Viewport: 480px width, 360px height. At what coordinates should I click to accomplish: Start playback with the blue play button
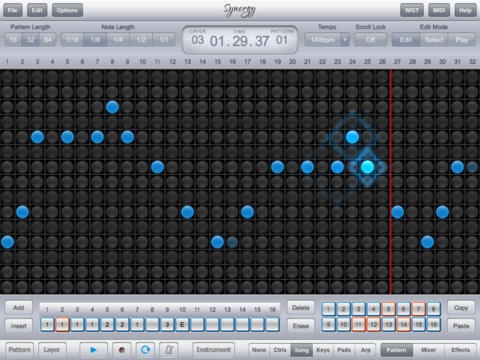pos(93,350)
